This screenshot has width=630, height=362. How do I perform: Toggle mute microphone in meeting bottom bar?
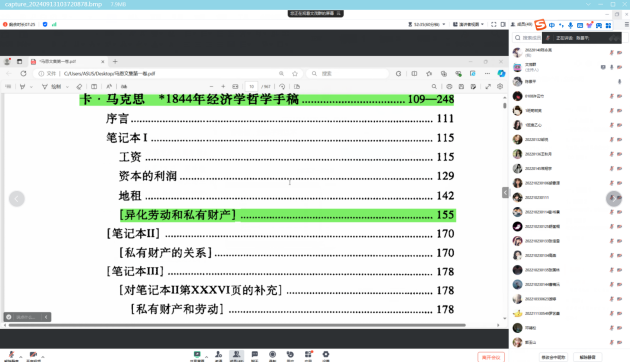[11, 355]
